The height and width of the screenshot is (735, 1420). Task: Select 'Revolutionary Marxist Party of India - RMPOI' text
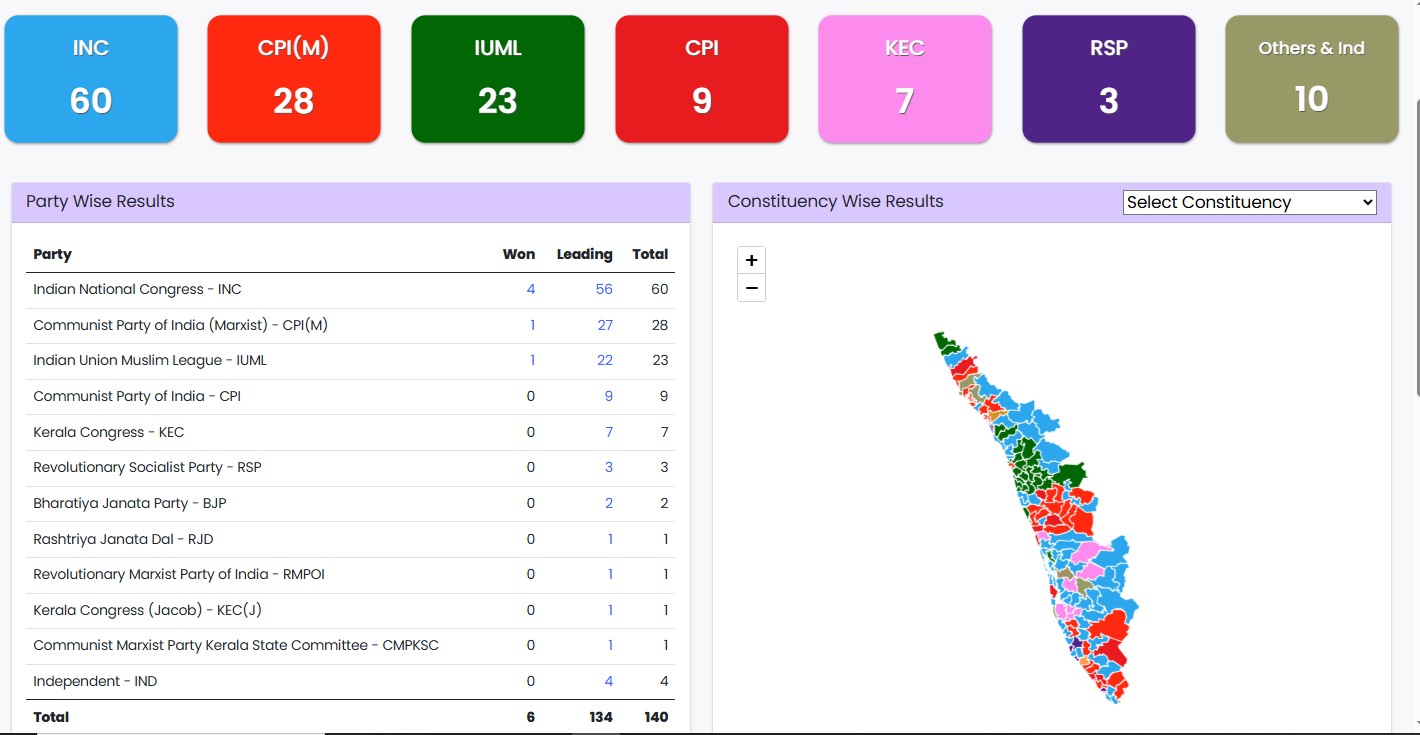coord(179,574)
